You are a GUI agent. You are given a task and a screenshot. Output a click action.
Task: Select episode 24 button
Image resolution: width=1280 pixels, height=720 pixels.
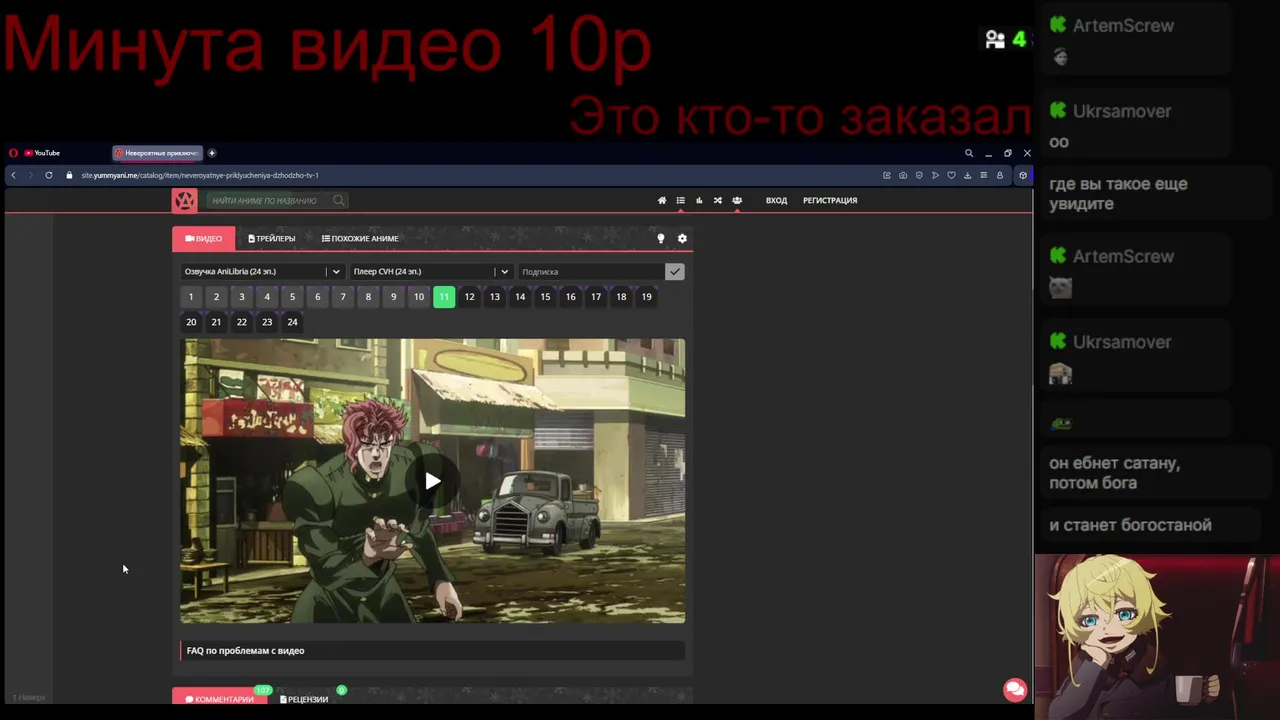tap(292, 322)
